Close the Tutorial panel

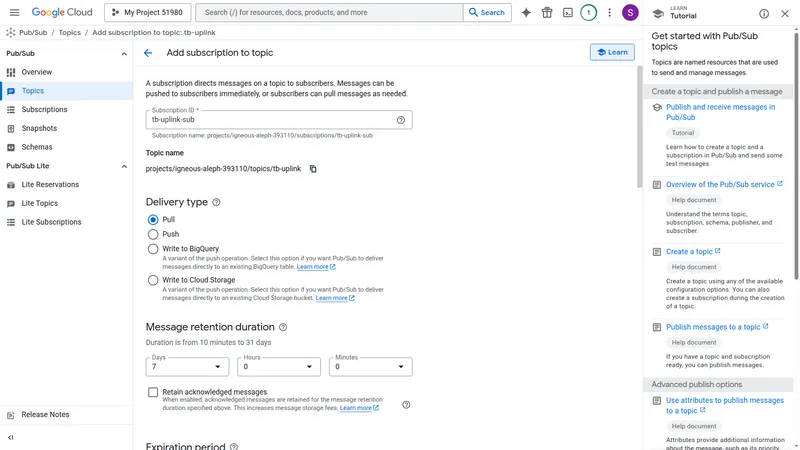click(x=785, y=14)
